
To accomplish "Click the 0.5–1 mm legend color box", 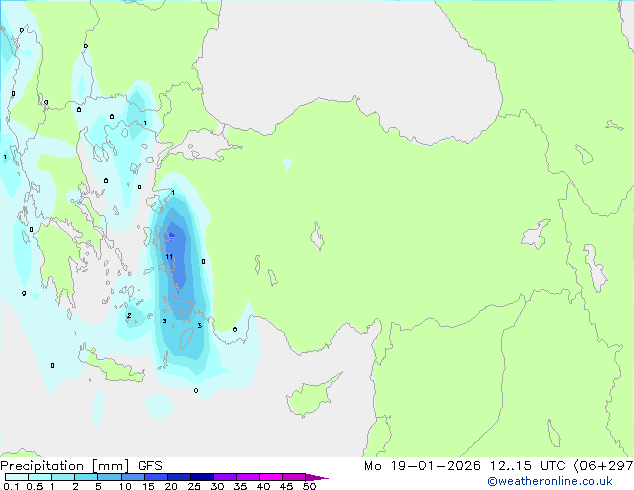I will point(40,477).
